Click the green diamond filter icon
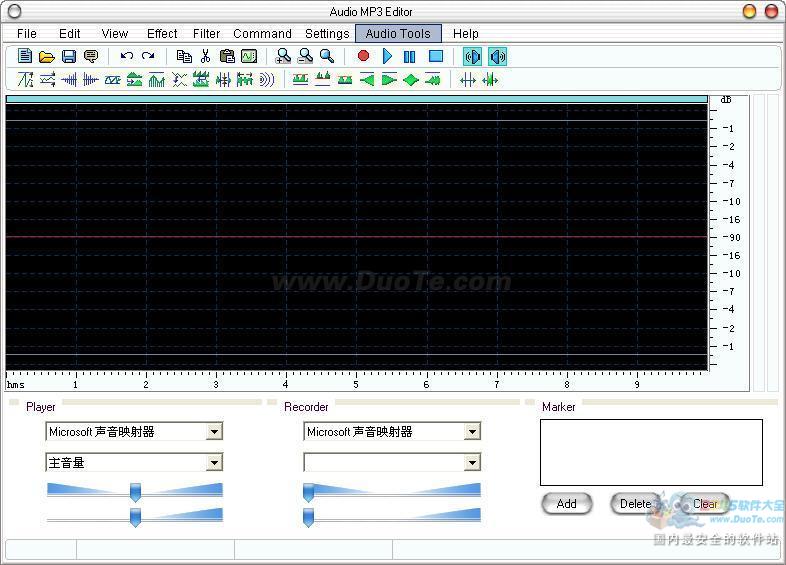 point(411,79)
